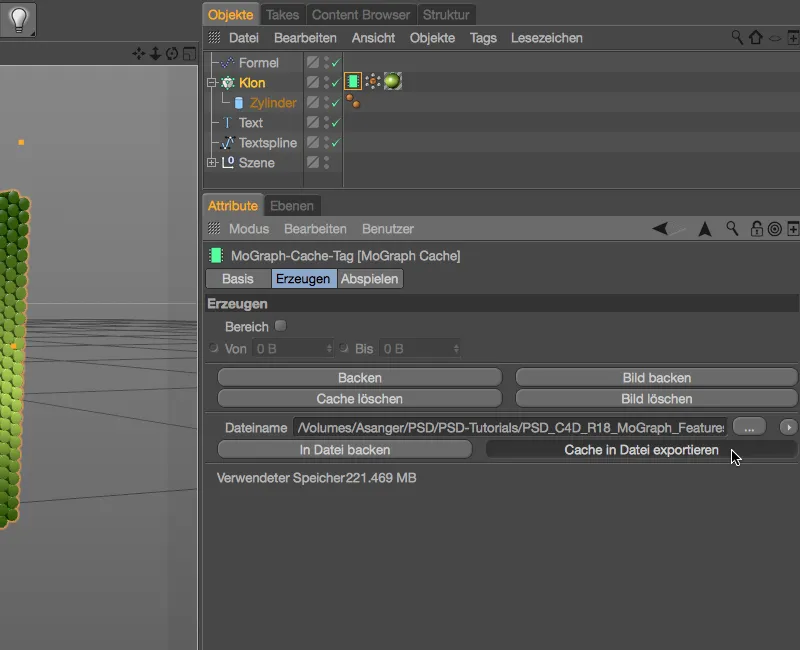Click the Klon cloner icon

228,83
